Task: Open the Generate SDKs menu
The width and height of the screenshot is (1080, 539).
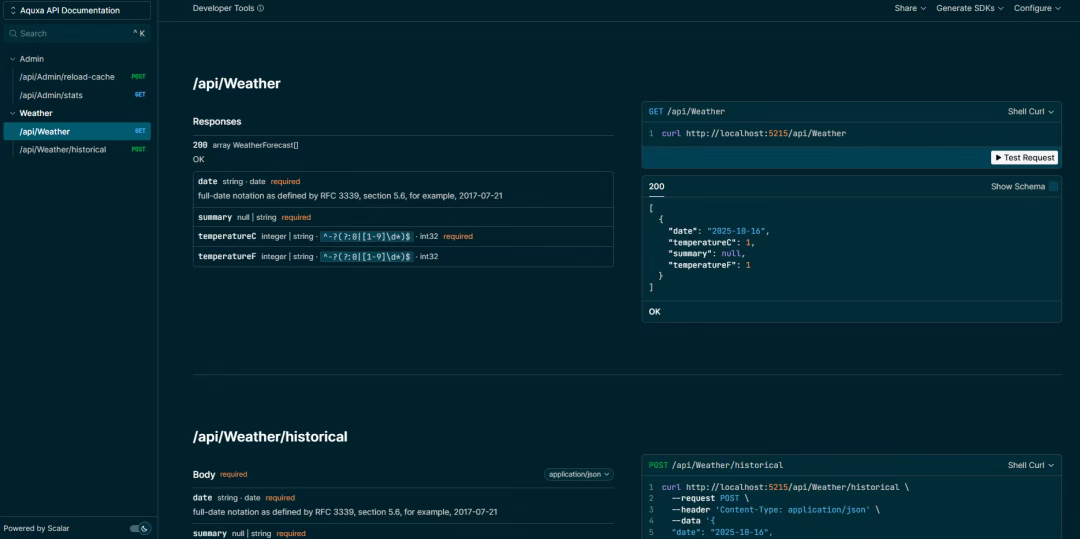Action: click(x=970, y=8)
